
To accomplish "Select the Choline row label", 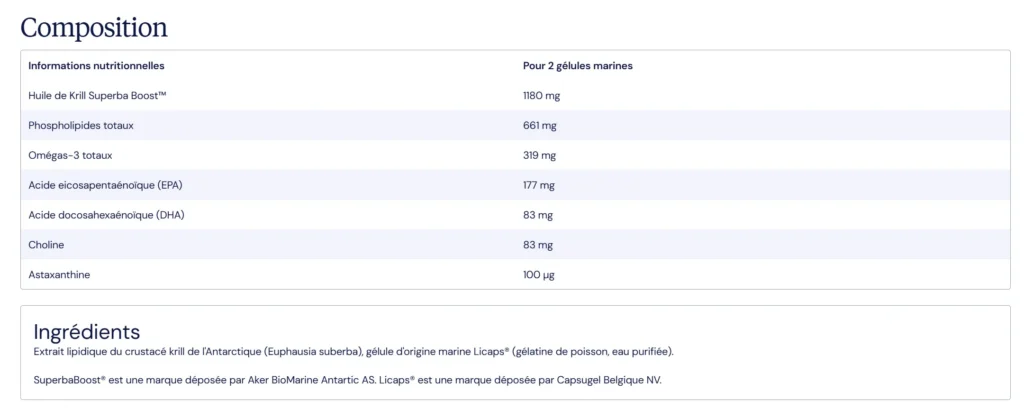I will tap(46, 245).
